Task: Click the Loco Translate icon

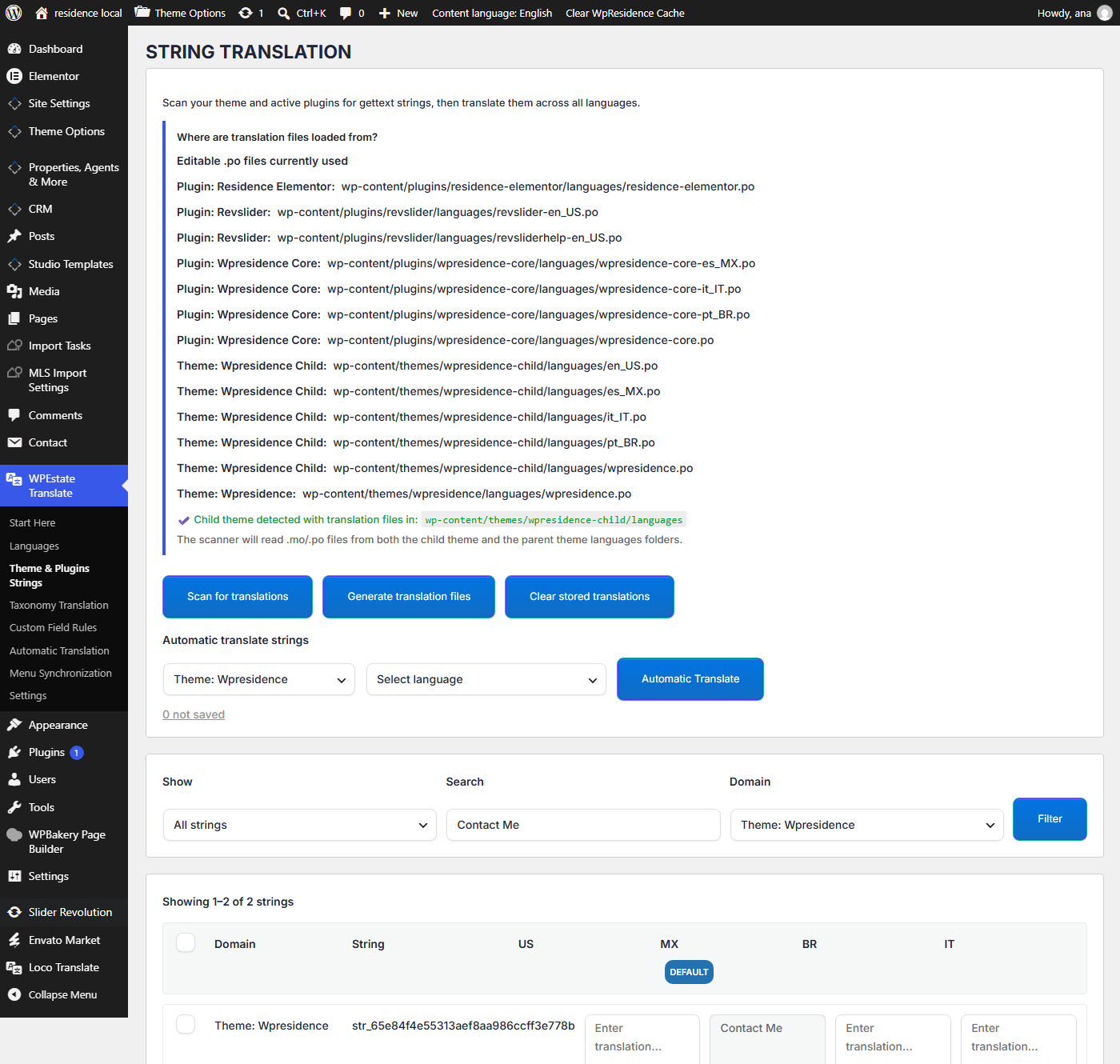Action: (x=14, y=967)
